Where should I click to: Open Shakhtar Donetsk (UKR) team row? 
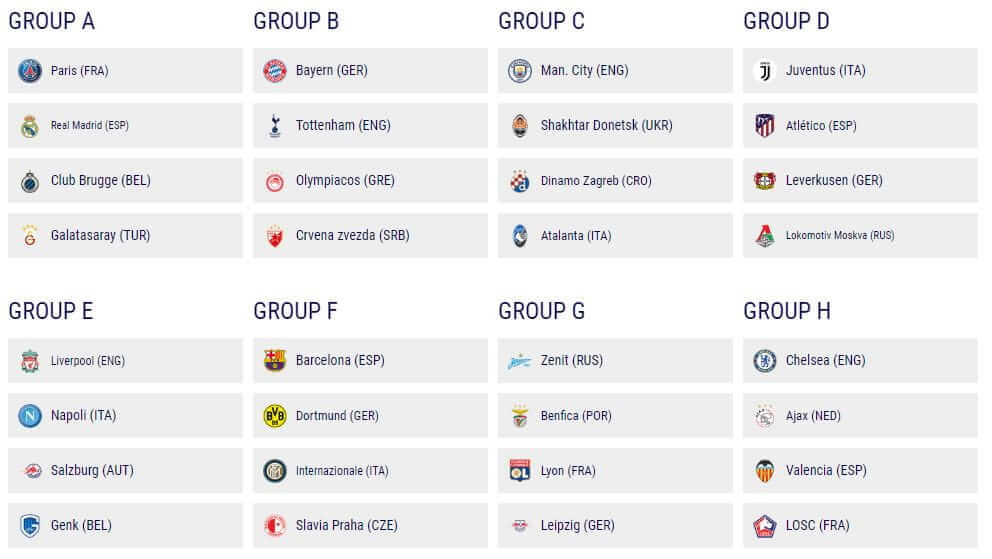[606, 126]
